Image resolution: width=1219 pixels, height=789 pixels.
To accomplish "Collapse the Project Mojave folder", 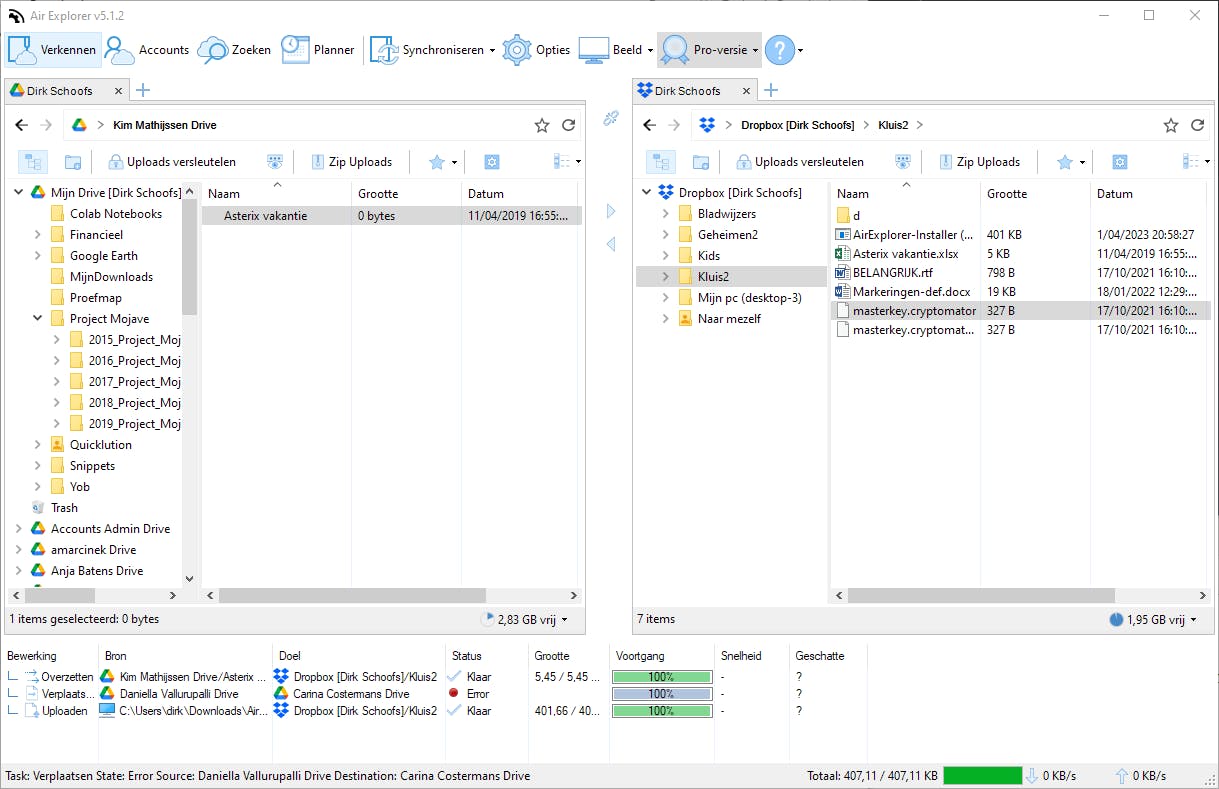I will [37, 318].
